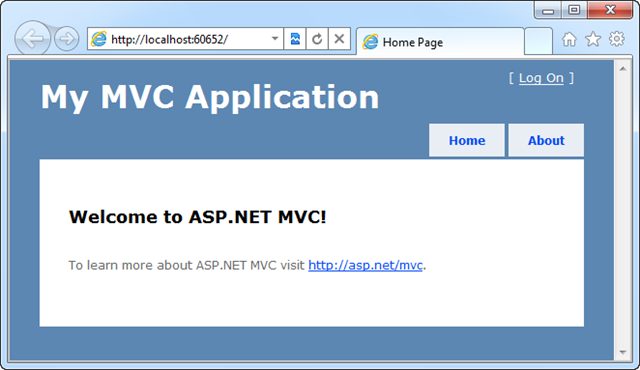Click the About navigation menu item
Screen dimensions: 640x370
coord(546,140)
